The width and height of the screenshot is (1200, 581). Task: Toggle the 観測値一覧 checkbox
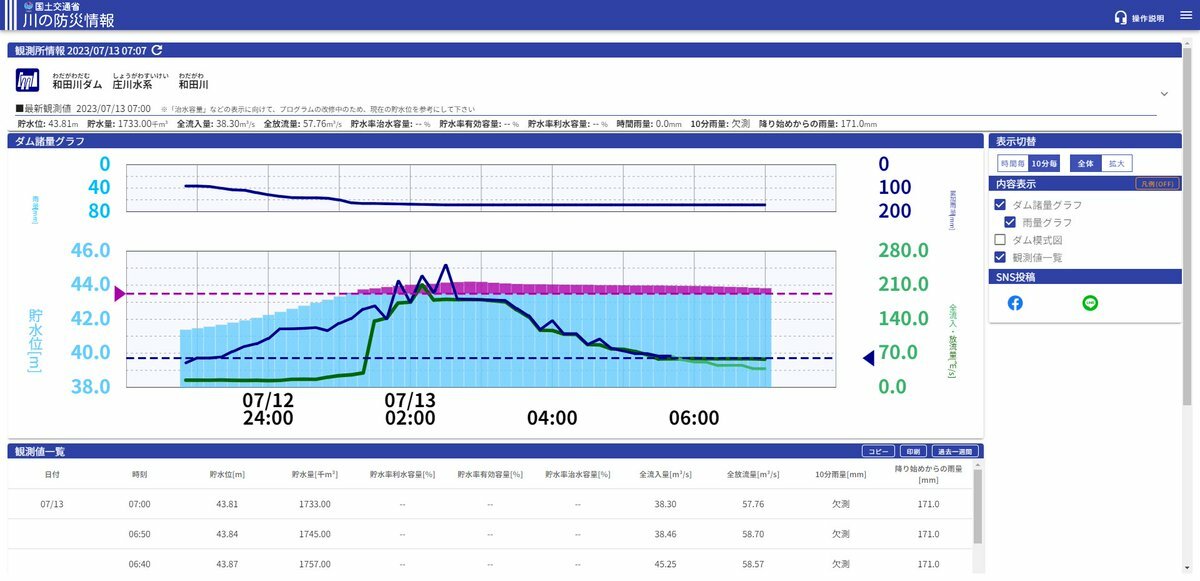point(1000,257)
